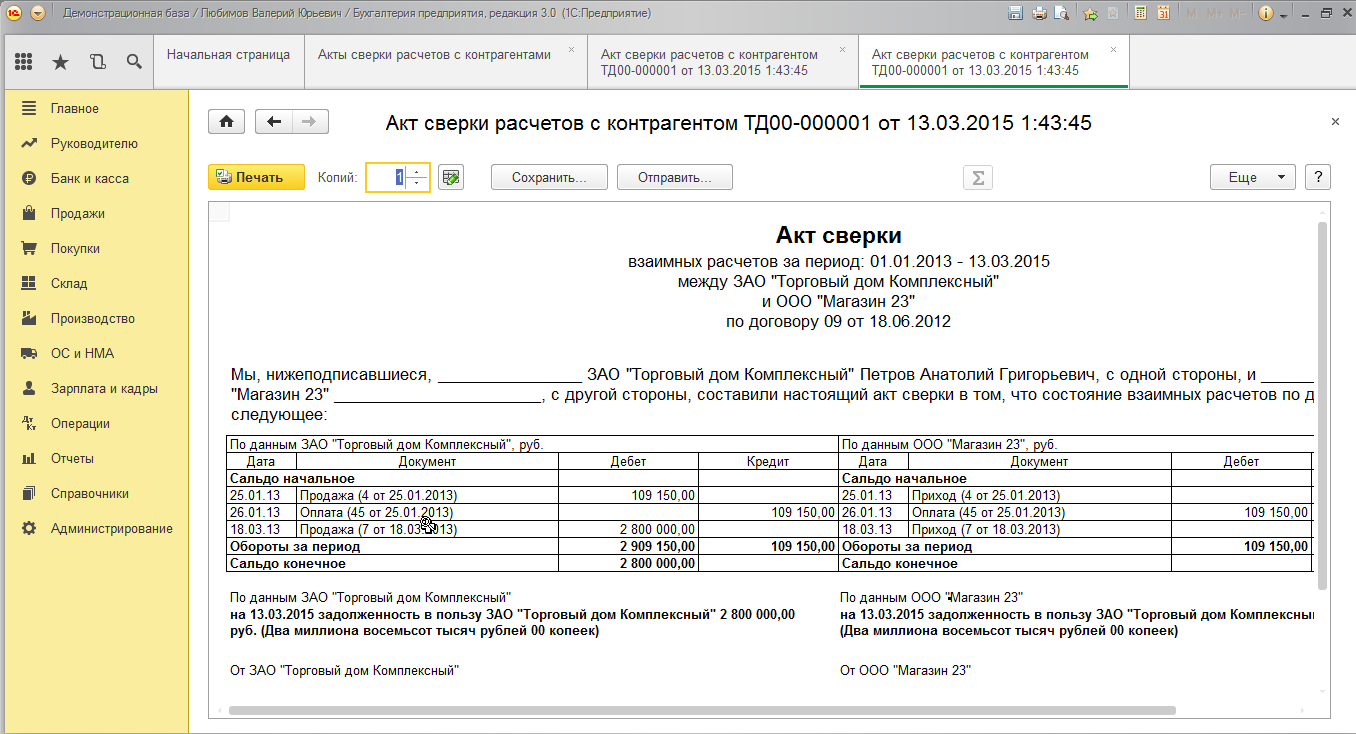This screenshot has width=1356, height=734.
Task: Navigate forward with right arrow
Action: pyautogui.click(x=310, y=122)
